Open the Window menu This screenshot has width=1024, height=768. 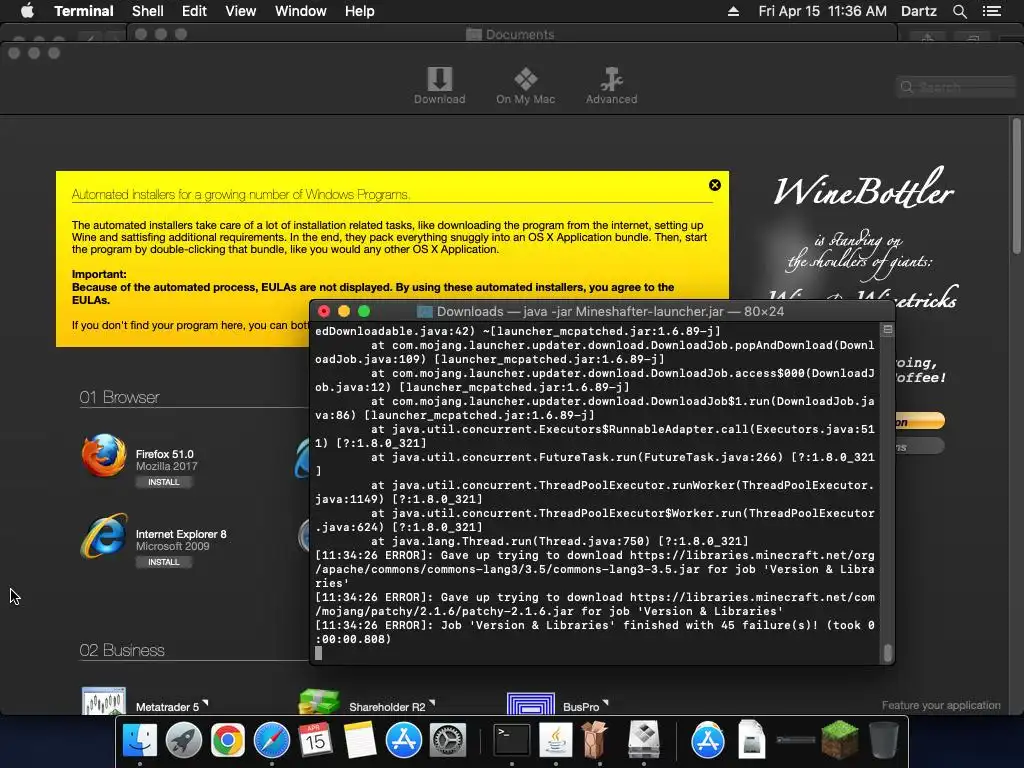tap(300, 11)
